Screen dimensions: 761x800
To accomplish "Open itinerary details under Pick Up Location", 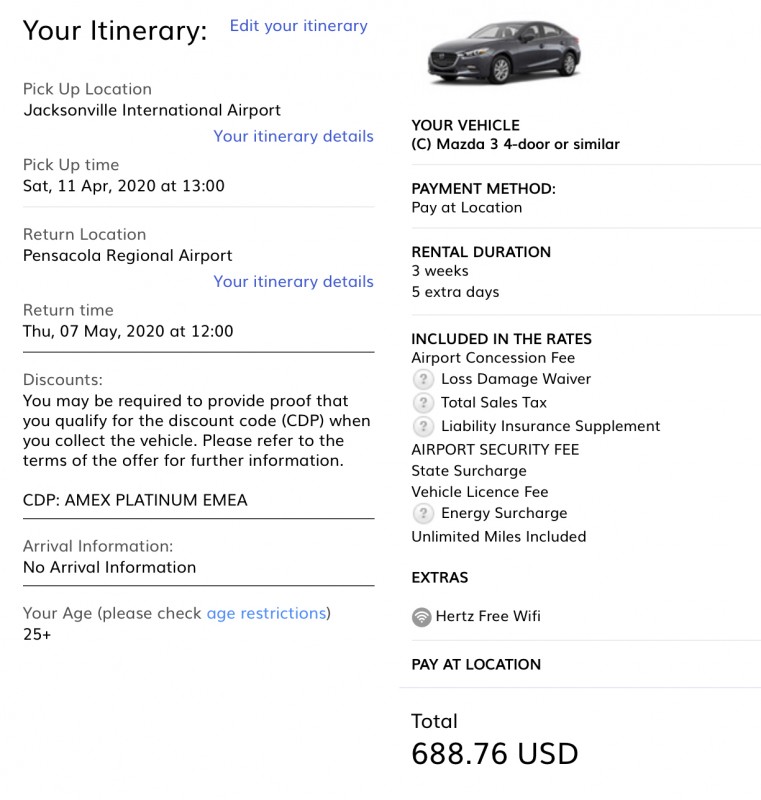I will [293, 136].
